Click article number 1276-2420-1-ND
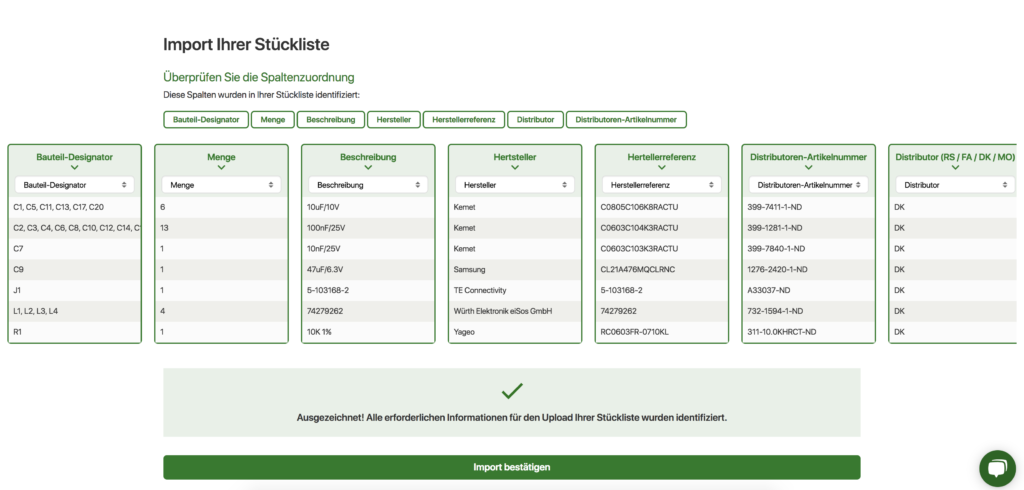1024x490 pixels. point(808,269)
